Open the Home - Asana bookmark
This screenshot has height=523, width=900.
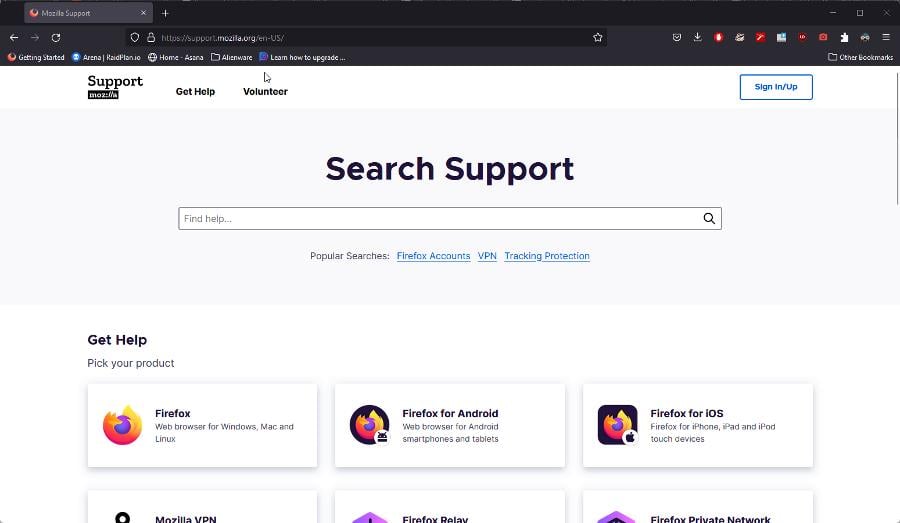(176, 57)
